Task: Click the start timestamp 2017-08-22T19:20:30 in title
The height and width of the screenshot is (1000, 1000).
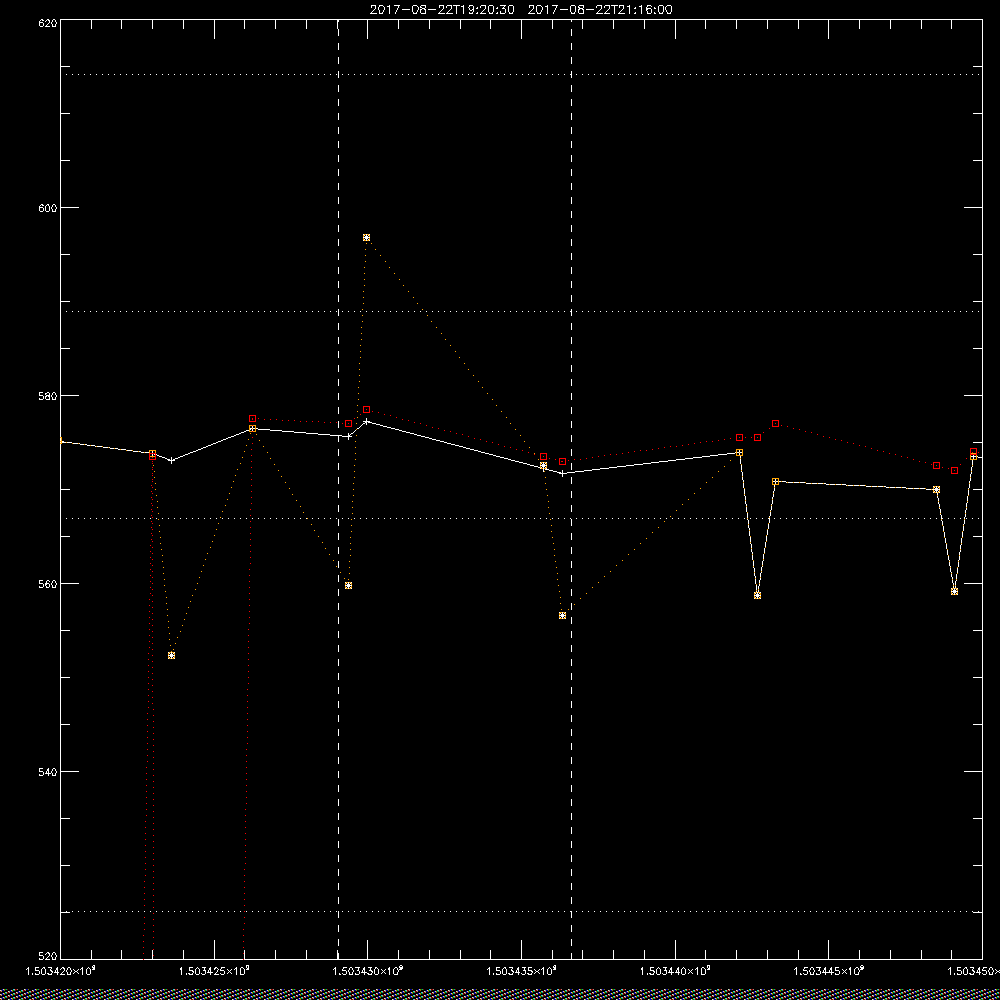Action: coord(442,10)
